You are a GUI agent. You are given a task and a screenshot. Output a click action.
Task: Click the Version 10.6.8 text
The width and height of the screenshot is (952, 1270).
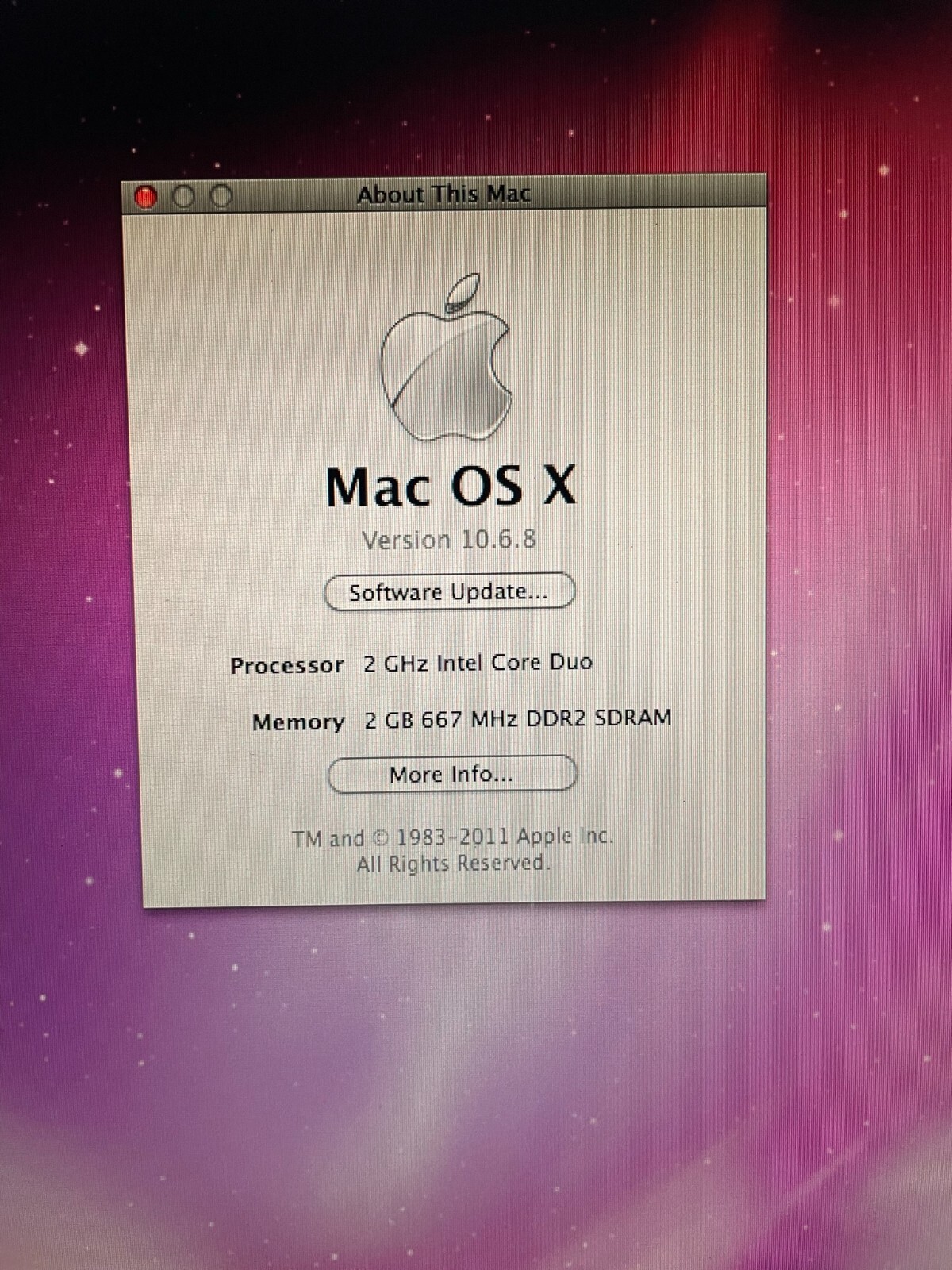click(449, 540)
